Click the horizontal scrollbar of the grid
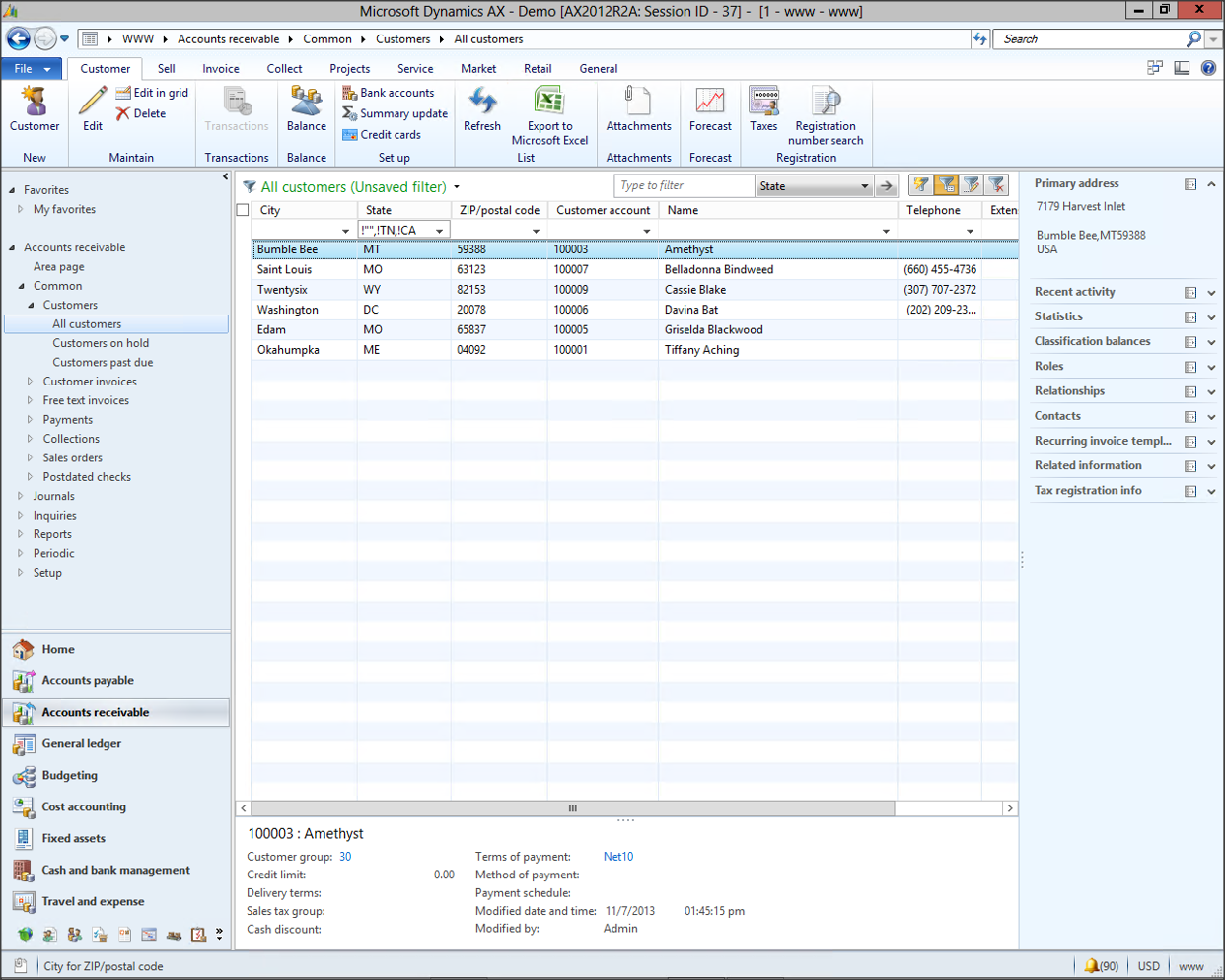 [x=572, y=808]
